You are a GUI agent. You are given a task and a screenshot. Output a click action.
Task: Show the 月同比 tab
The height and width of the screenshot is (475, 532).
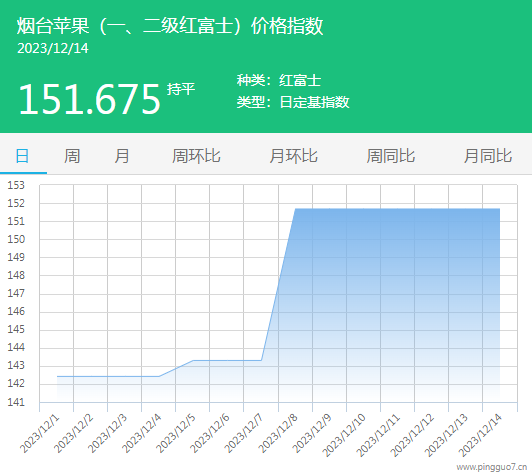tap(488, 156)
